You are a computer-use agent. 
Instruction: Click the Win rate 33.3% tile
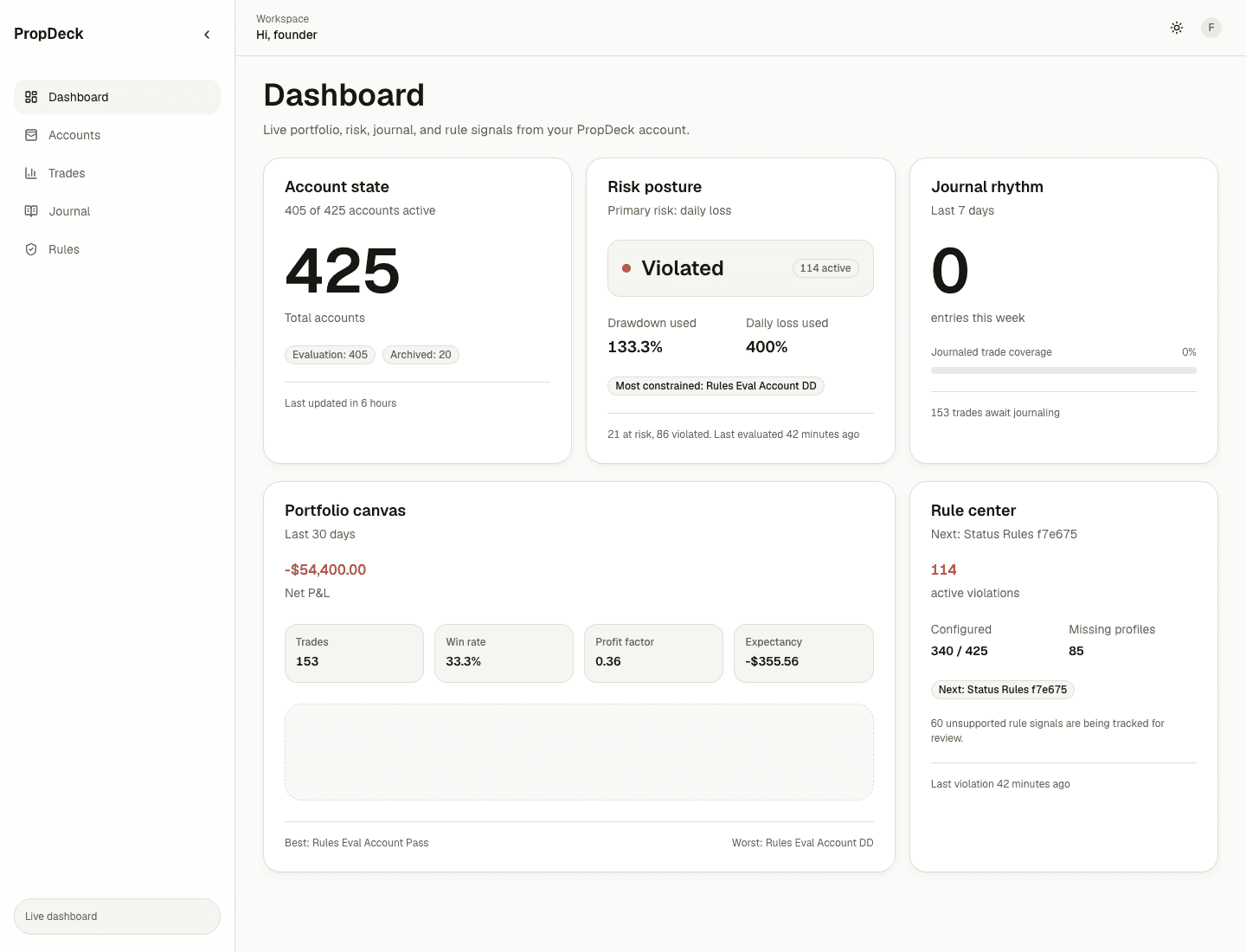(x=504, y=653)
